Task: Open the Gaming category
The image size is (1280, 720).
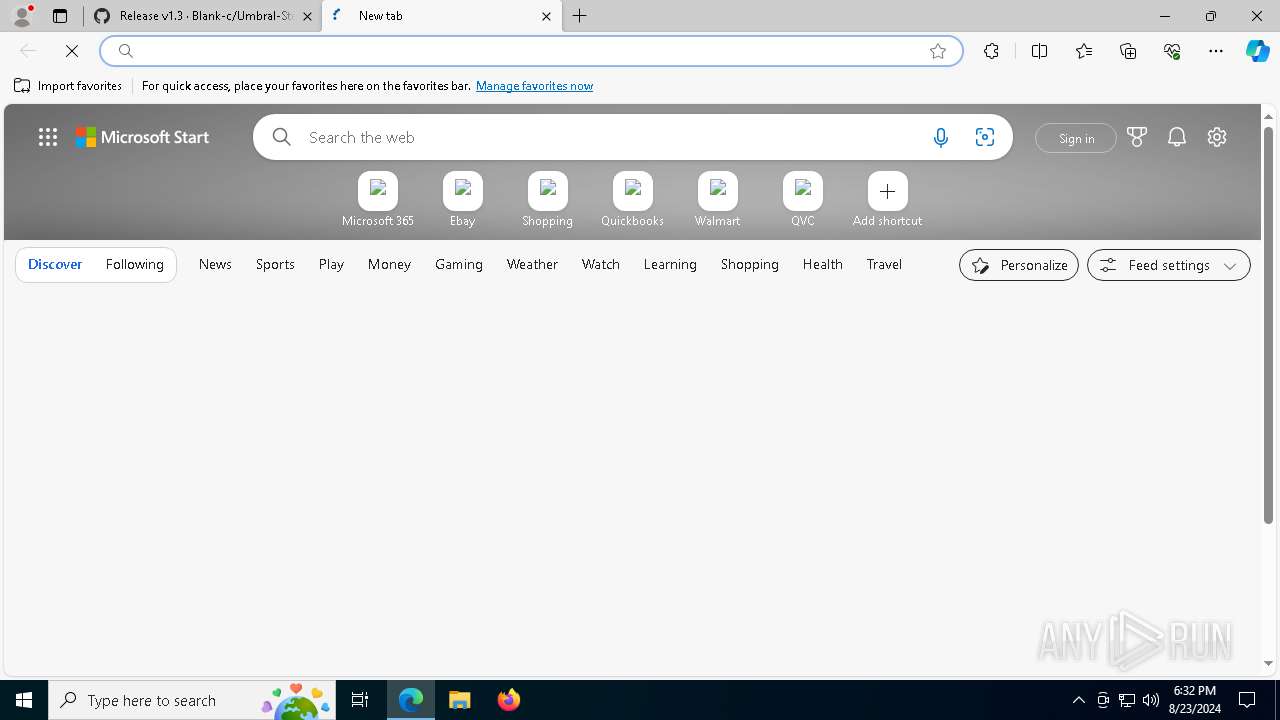Action: pyautogui.click(x=459, y=264)
